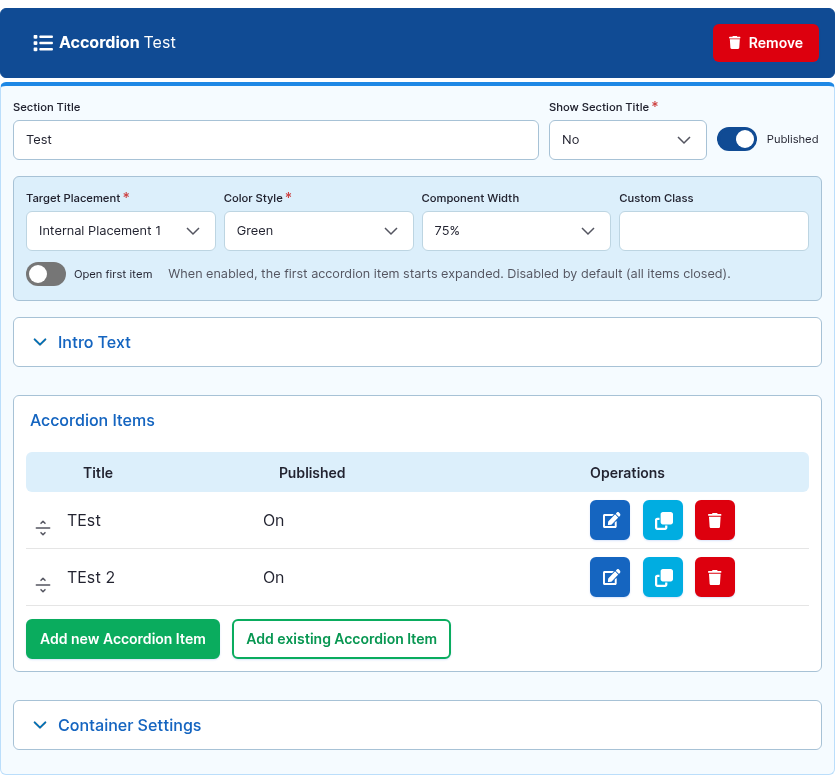Viewport: 835px width, 775px height.
Task: Click the Custom Class input field
Action: click(714, 231)
